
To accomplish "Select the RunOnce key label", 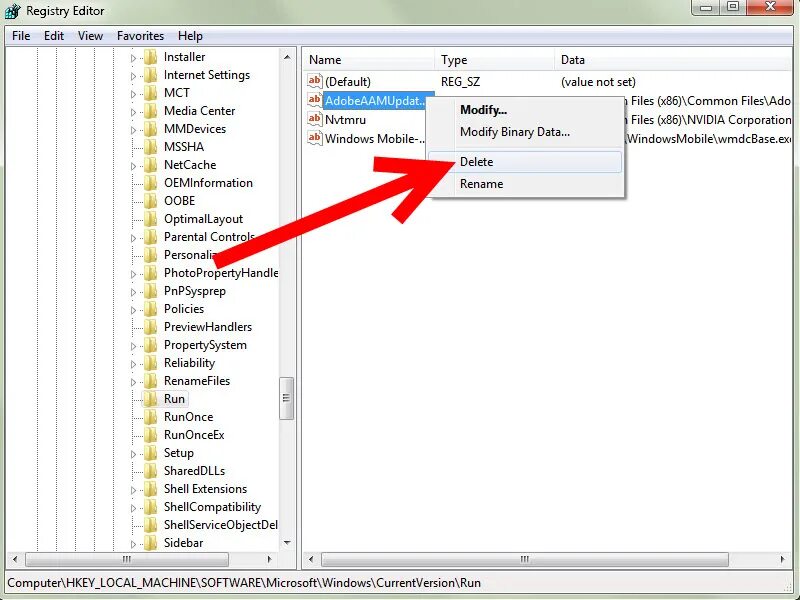I will tap(188, 417).
